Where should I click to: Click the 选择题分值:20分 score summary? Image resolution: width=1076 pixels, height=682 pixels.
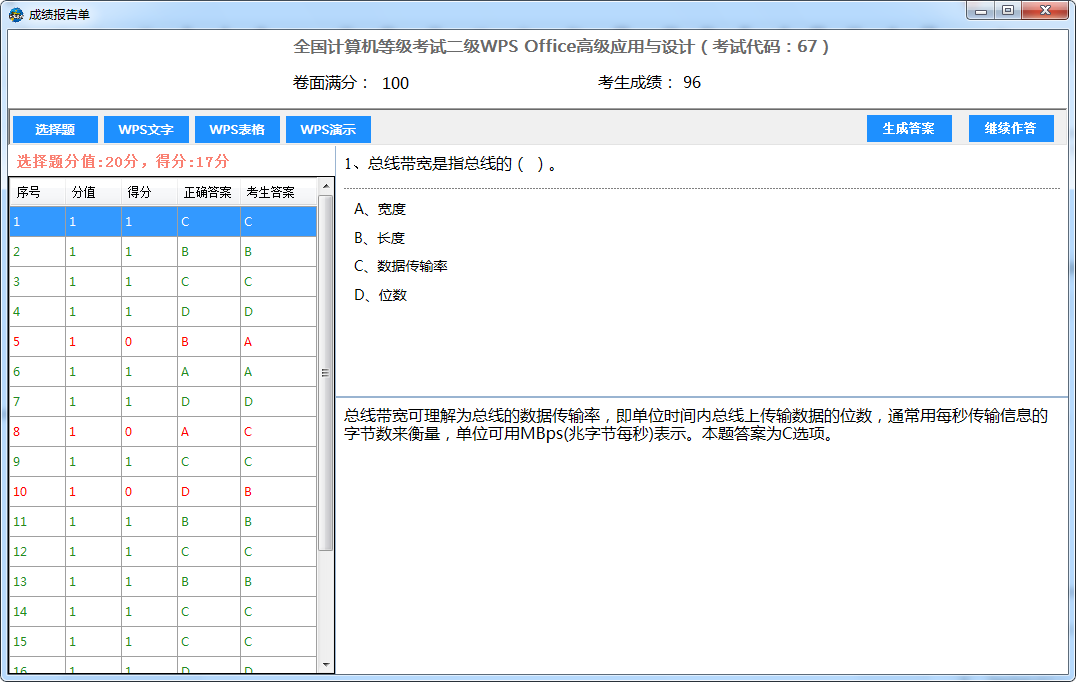coord(123,162)
